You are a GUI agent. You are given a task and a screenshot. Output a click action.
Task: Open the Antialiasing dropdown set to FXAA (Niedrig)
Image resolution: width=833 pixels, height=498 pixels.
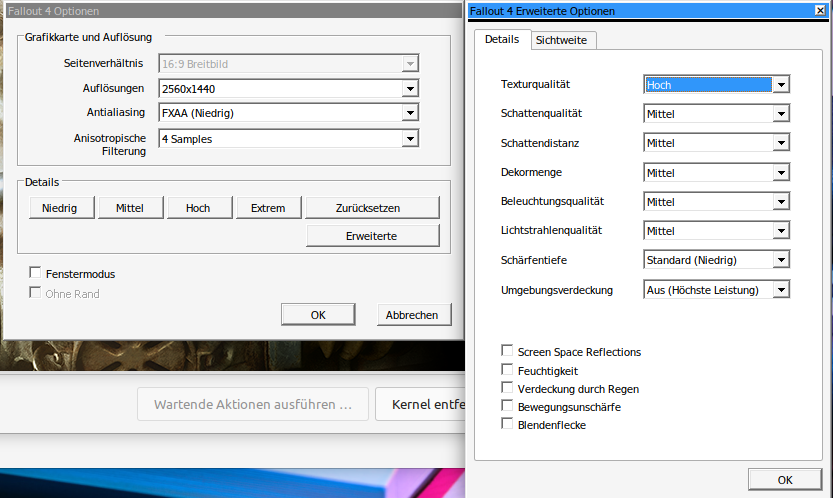coord(288,113)
